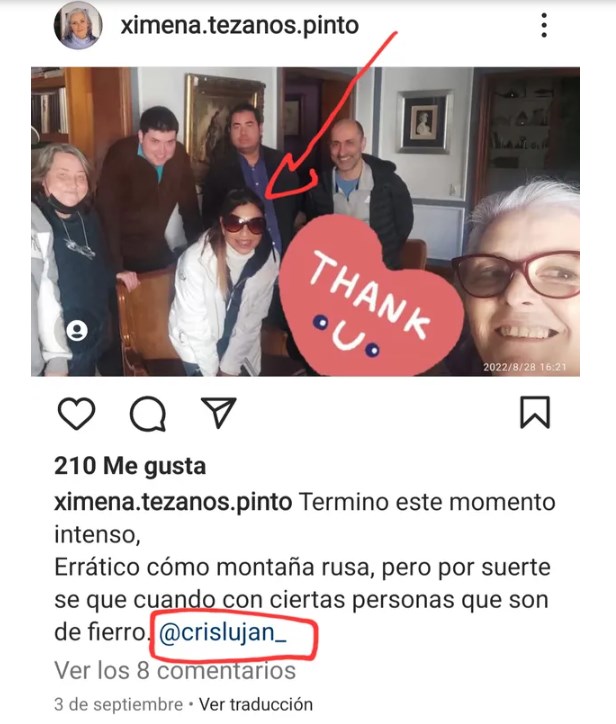Viewport: 616px width, 724px height.
Task: Show tagged people icon on photo
Action: pyautogui.click(x=77, y=330)
